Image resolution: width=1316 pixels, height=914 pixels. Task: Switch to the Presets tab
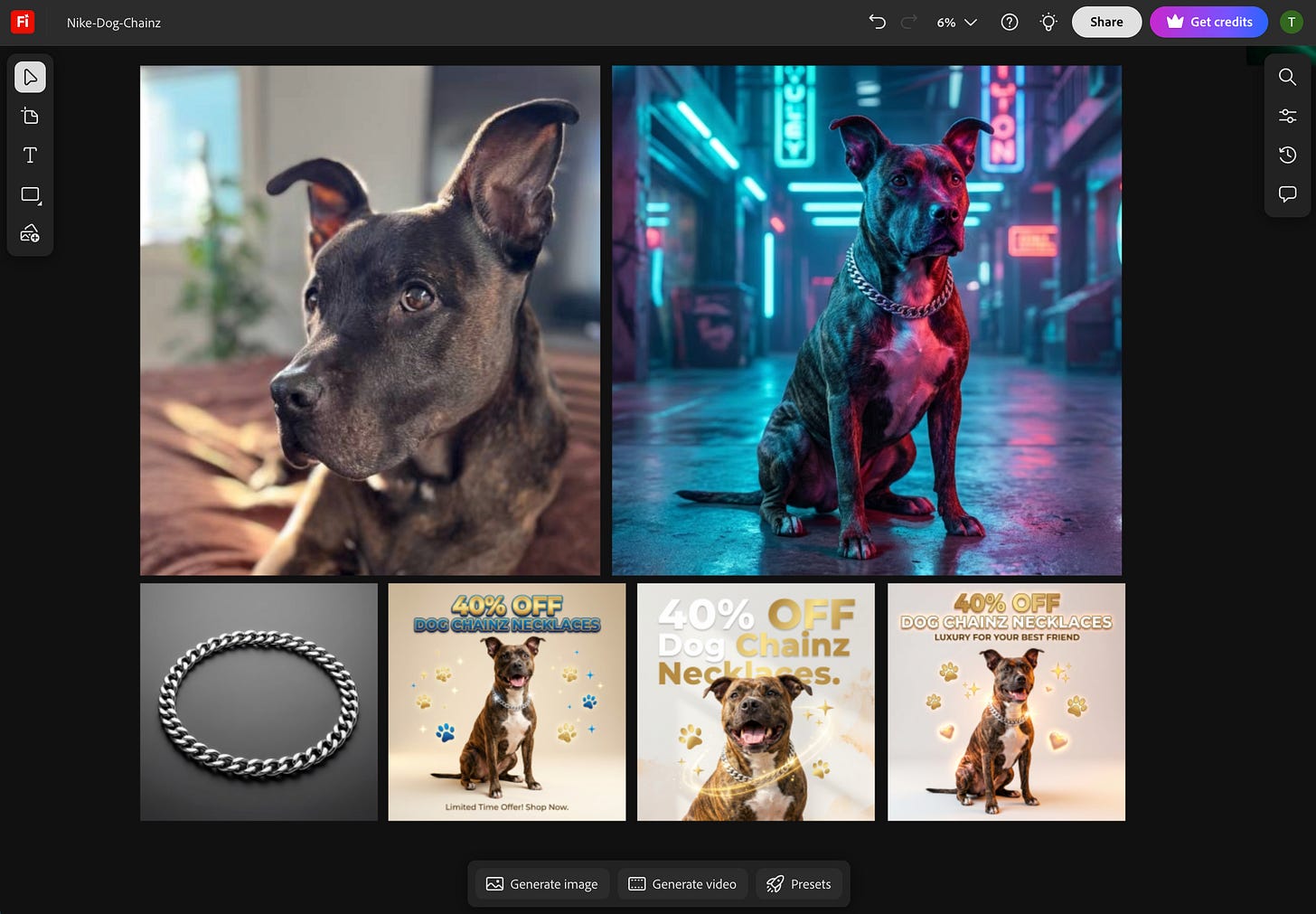(x=799, y=883)
